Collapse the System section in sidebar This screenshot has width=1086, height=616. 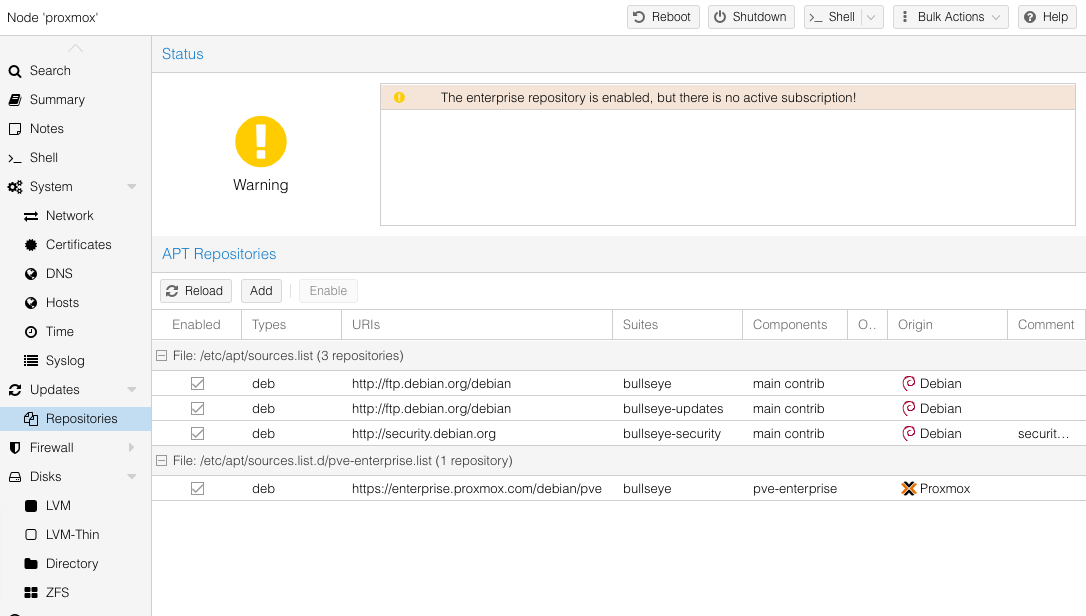[132, 187]
